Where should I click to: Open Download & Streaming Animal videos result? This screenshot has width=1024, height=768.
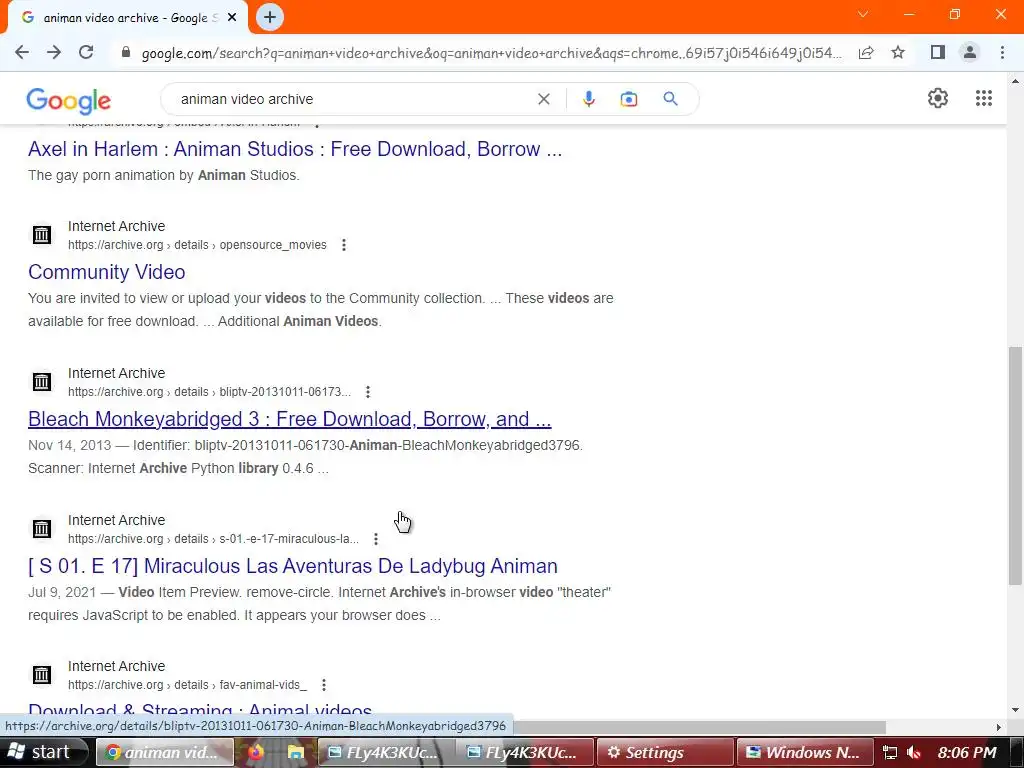[x=200, y=710]
